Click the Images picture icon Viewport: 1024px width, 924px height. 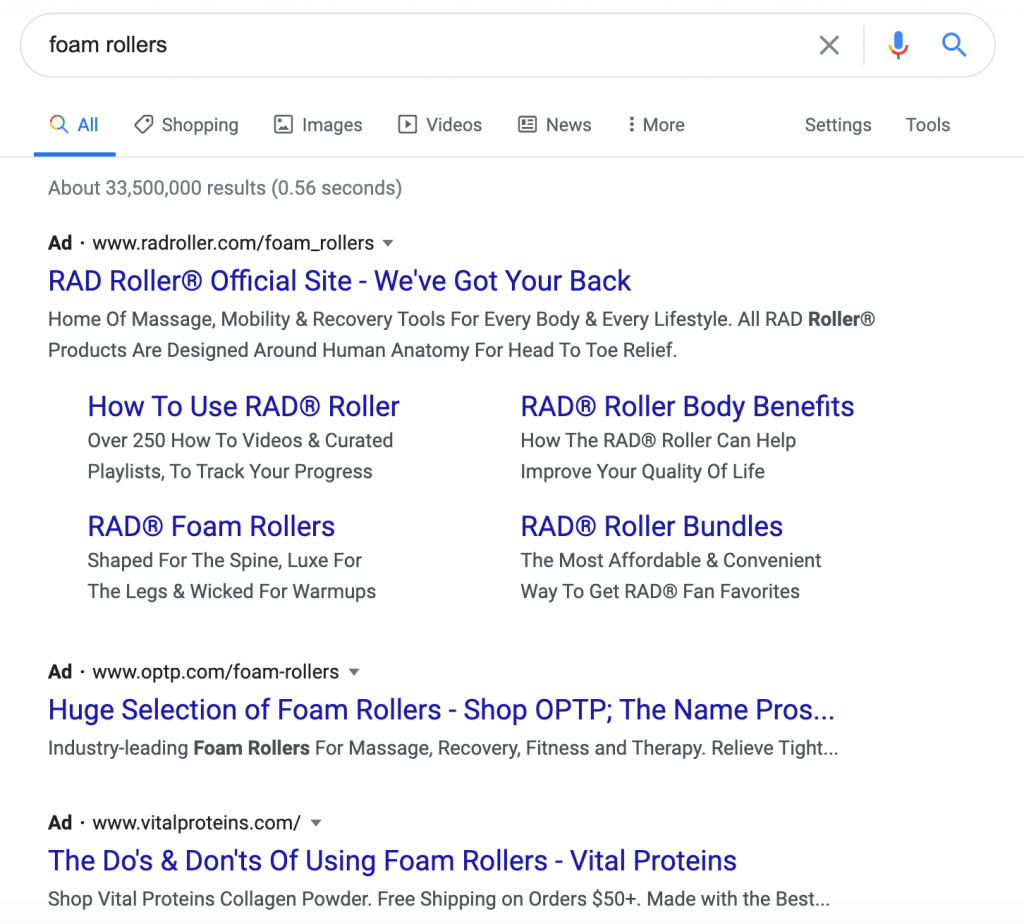pyautogui.click(x=283, y=124)
